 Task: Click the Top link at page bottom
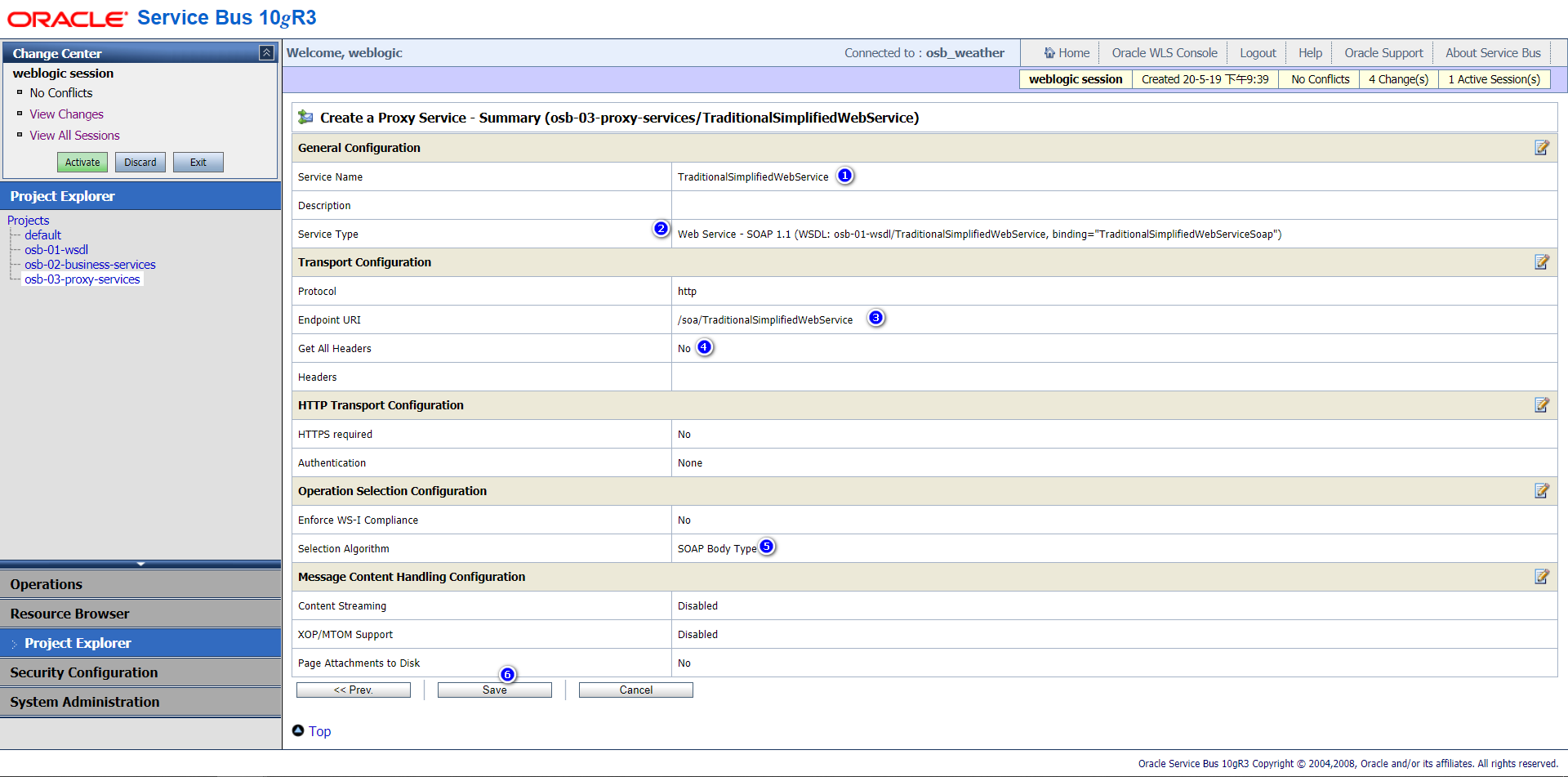point(319,731)
